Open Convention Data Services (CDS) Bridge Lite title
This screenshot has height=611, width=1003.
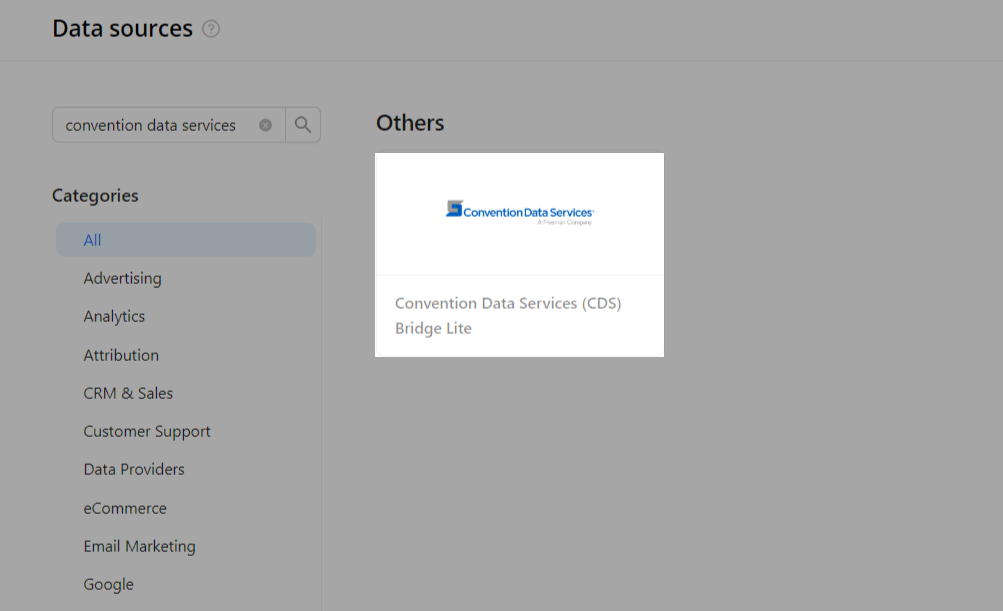click(508, 315)
